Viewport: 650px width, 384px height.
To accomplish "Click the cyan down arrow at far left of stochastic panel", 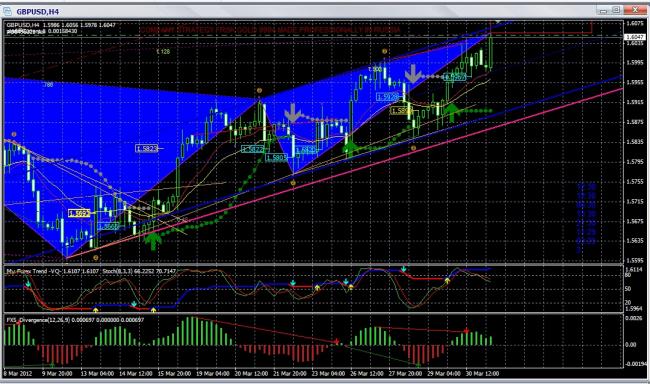I will (x=28, y=284).
